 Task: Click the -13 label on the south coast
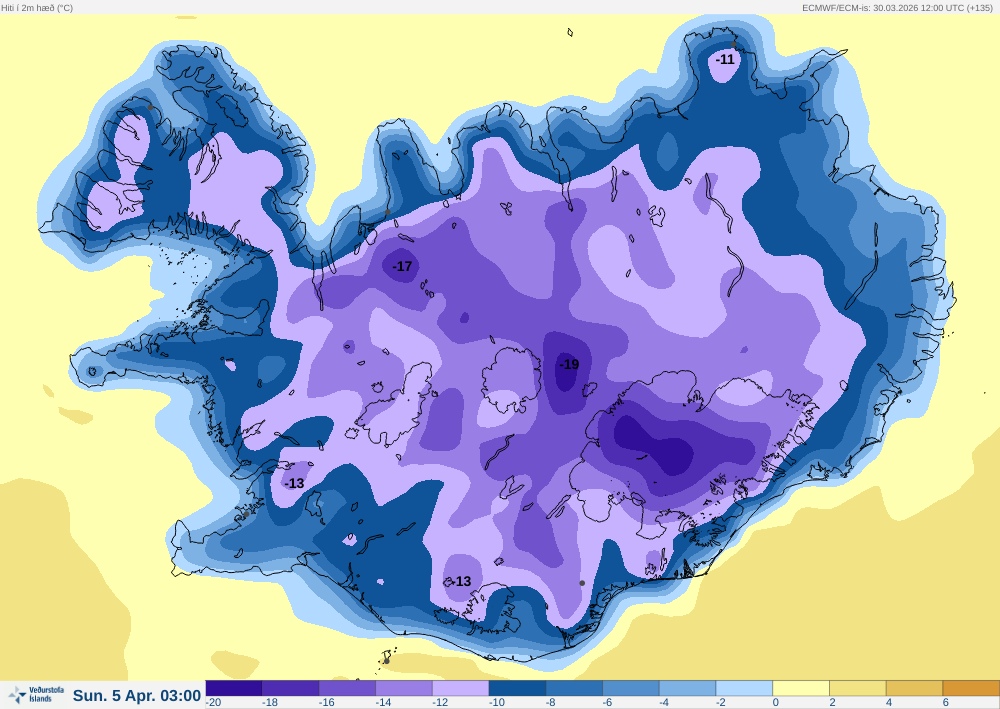[x=462, y=581]
